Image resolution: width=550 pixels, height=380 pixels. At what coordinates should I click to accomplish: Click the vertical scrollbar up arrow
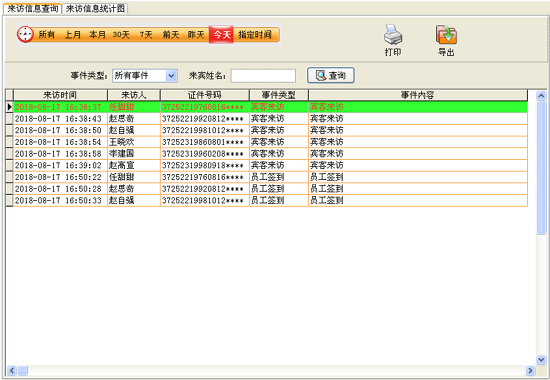[541, 95]
